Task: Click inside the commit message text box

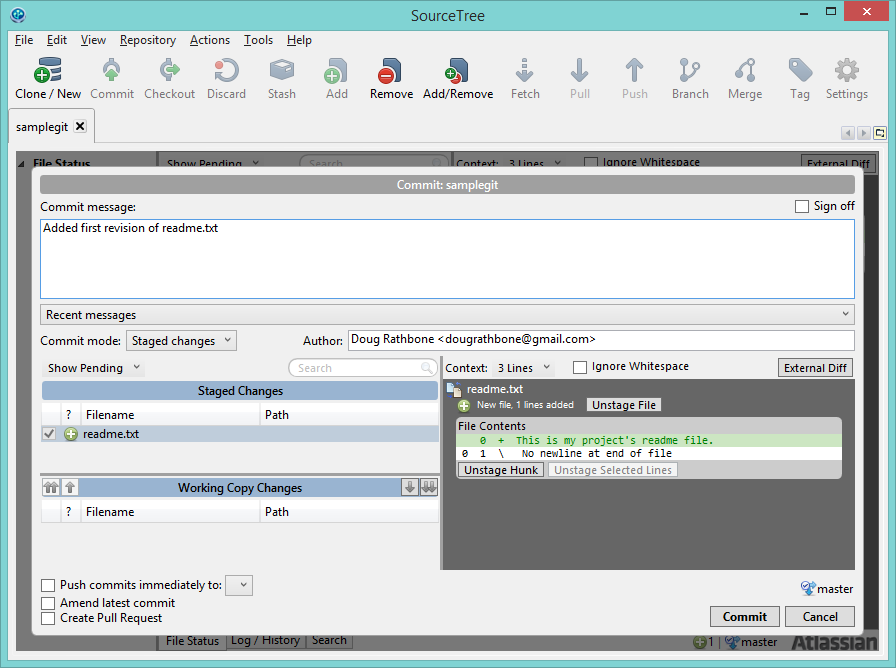Action: point(447,259)
